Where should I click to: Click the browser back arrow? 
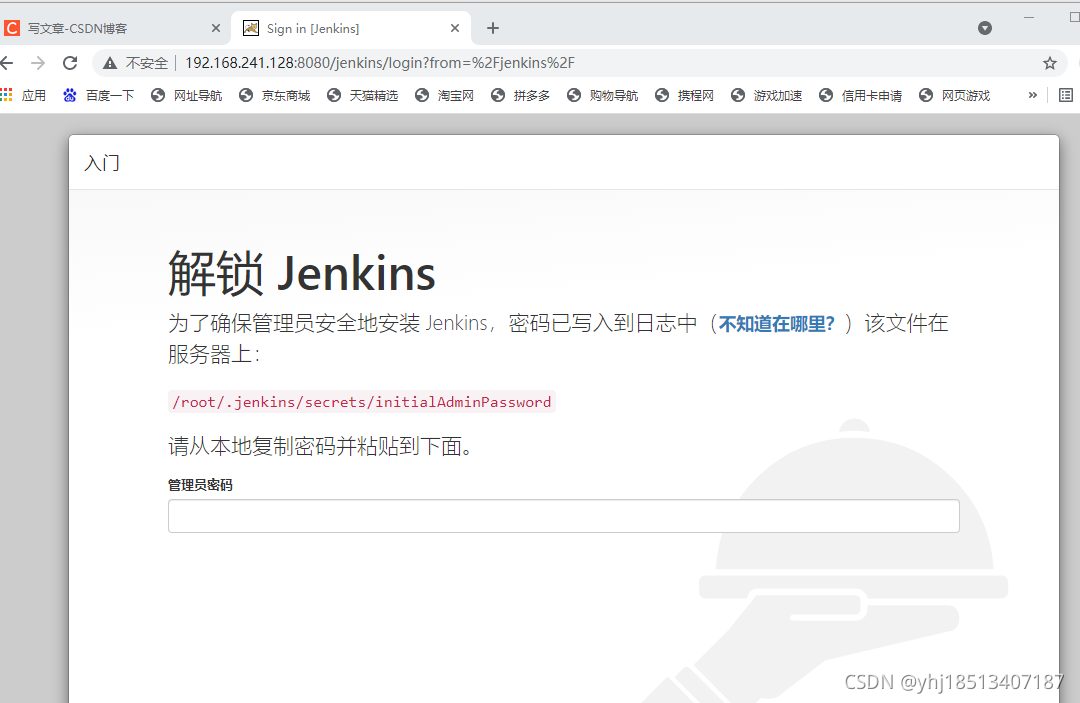pyautogui.click(x=8, y=63)
